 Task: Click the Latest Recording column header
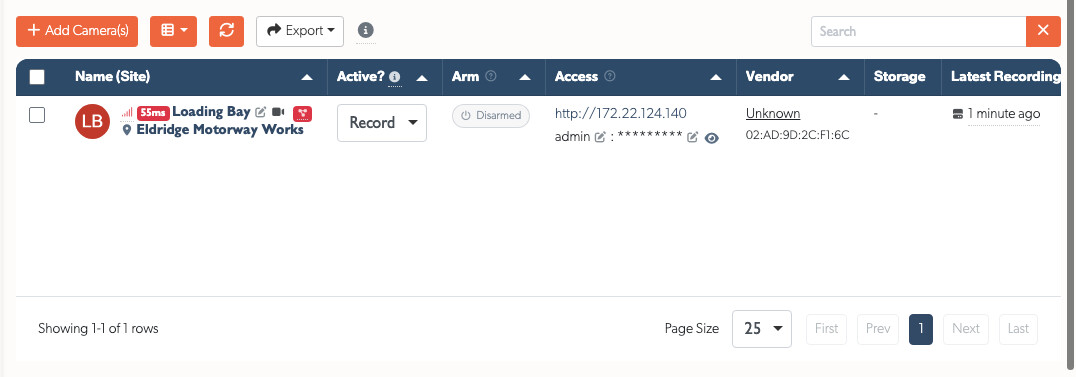[1006, 77]
